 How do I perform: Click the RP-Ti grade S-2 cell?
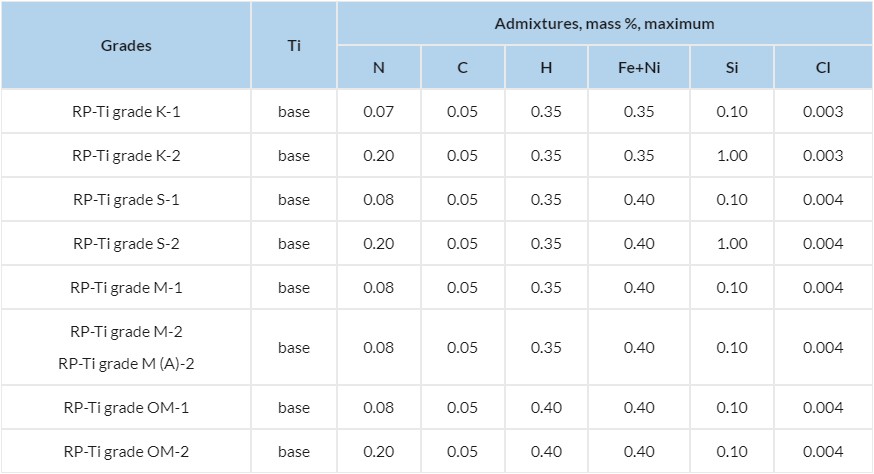click(x=126, y=244)
